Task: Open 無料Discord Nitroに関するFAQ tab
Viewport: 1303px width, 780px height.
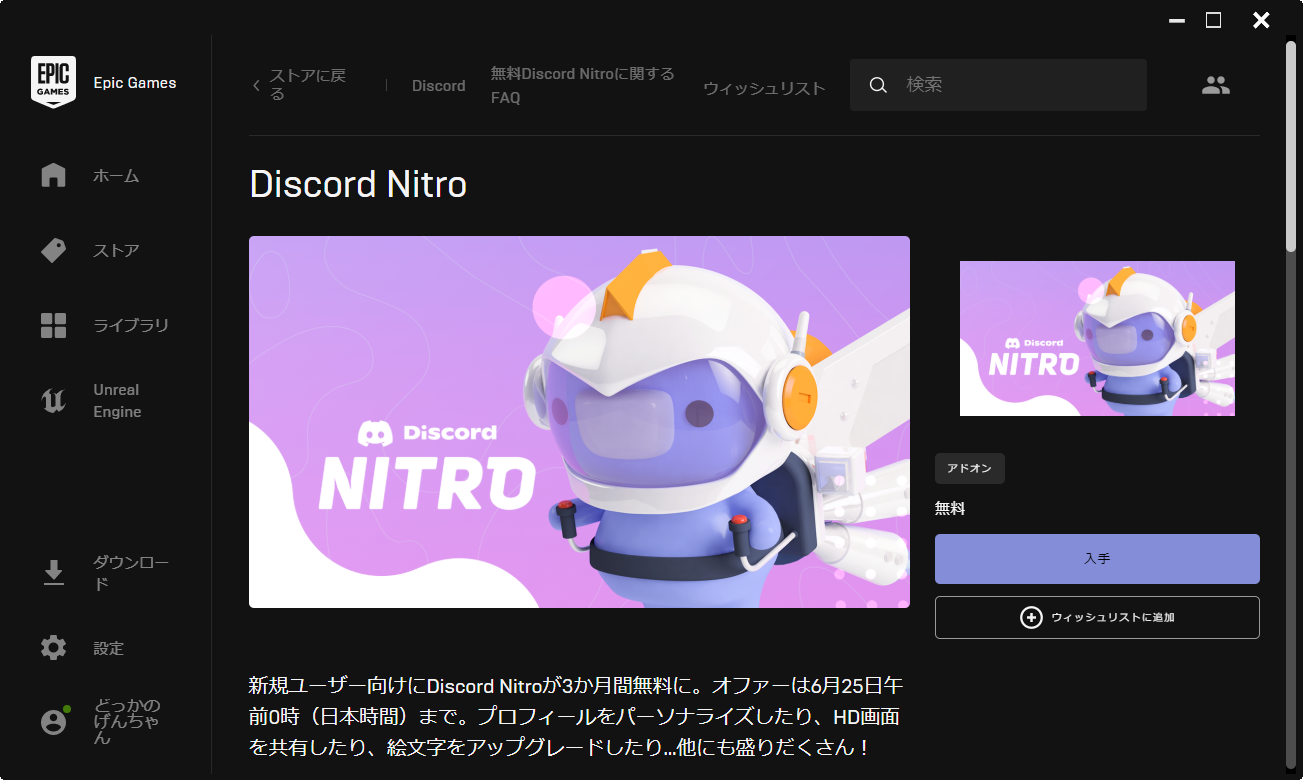Action: (582, 86)
